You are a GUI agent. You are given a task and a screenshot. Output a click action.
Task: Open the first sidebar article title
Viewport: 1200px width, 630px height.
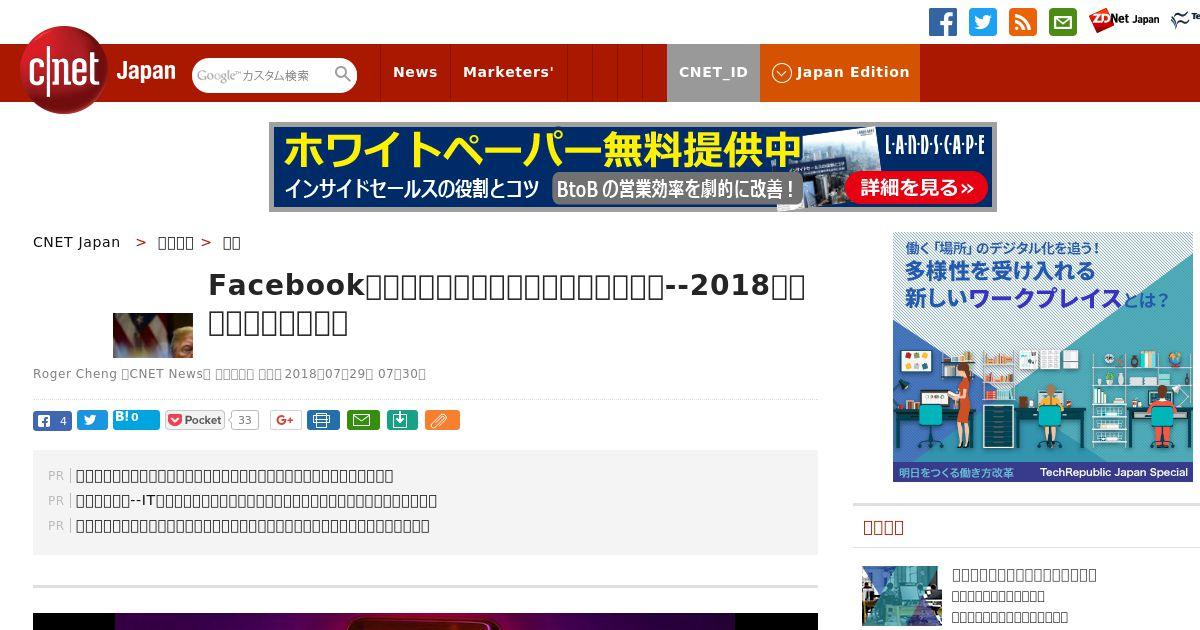pyautogui.click(x=1025, y=575)
